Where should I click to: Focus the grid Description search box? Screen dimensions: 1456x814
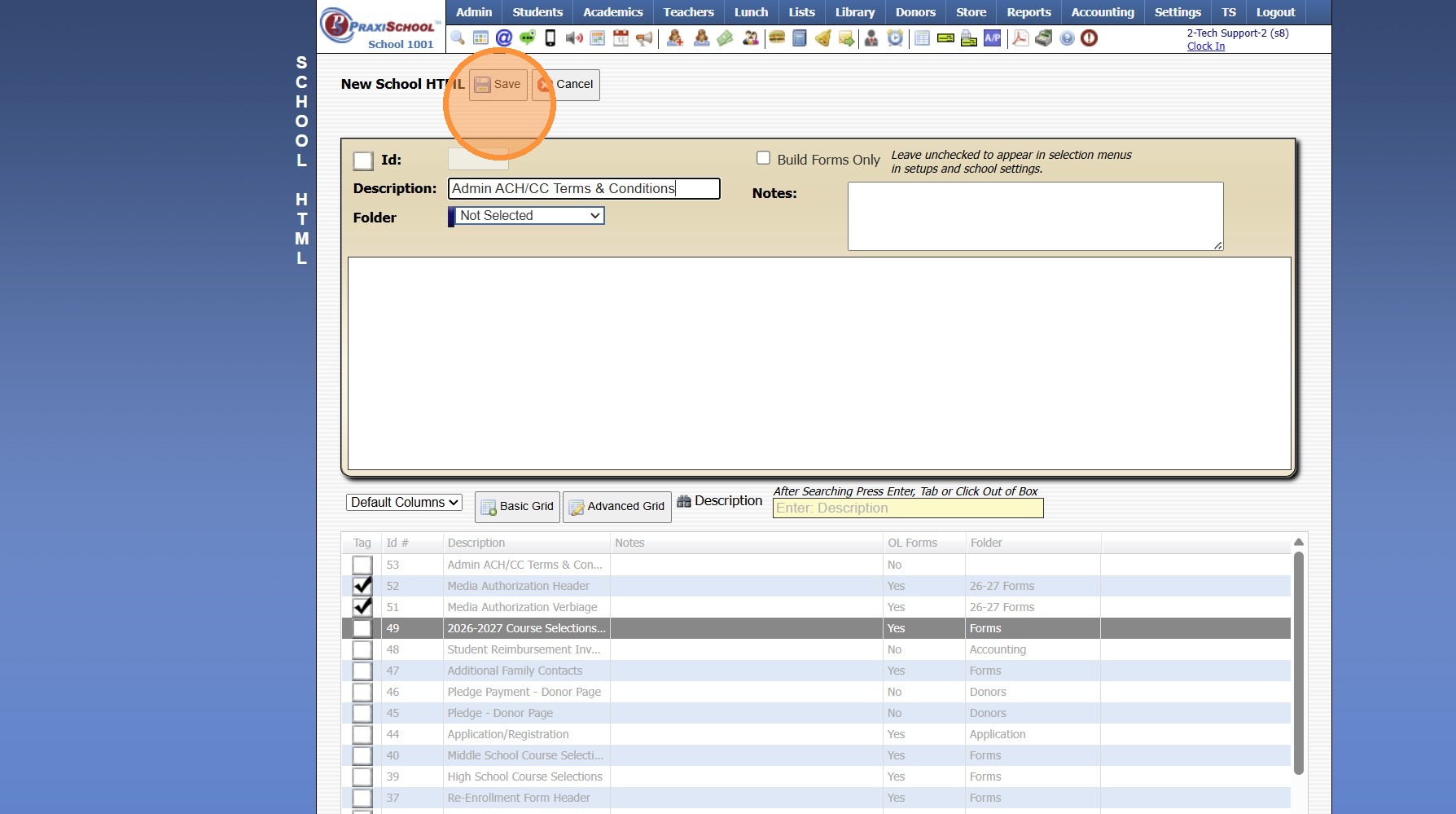[908, 508]
